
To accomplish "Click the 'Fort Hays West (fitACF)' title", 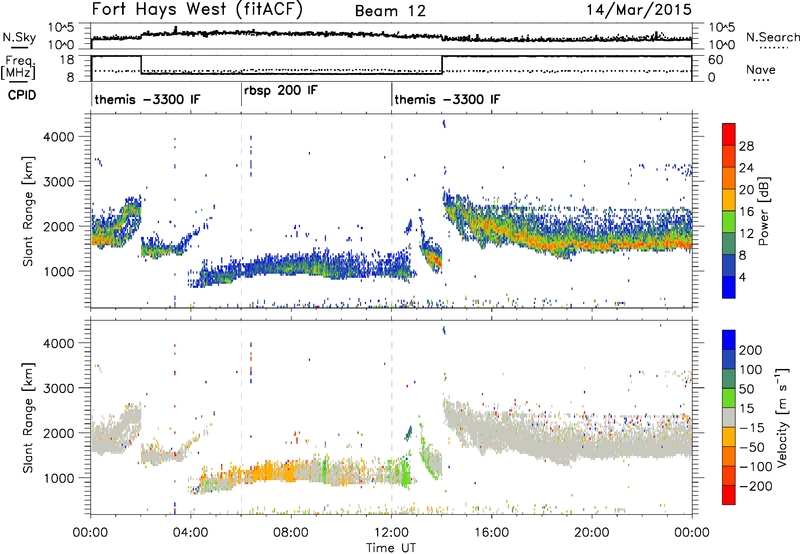I will tap(197, 10).
